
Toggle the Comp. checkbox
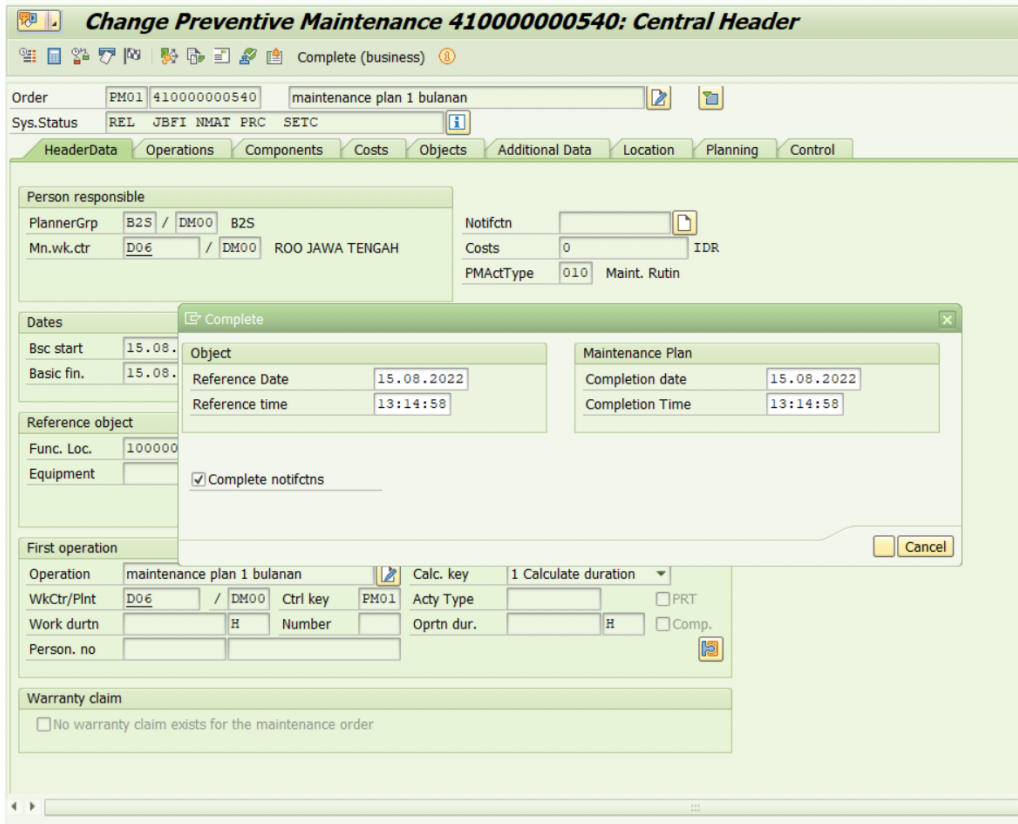[x=662, y=624]
